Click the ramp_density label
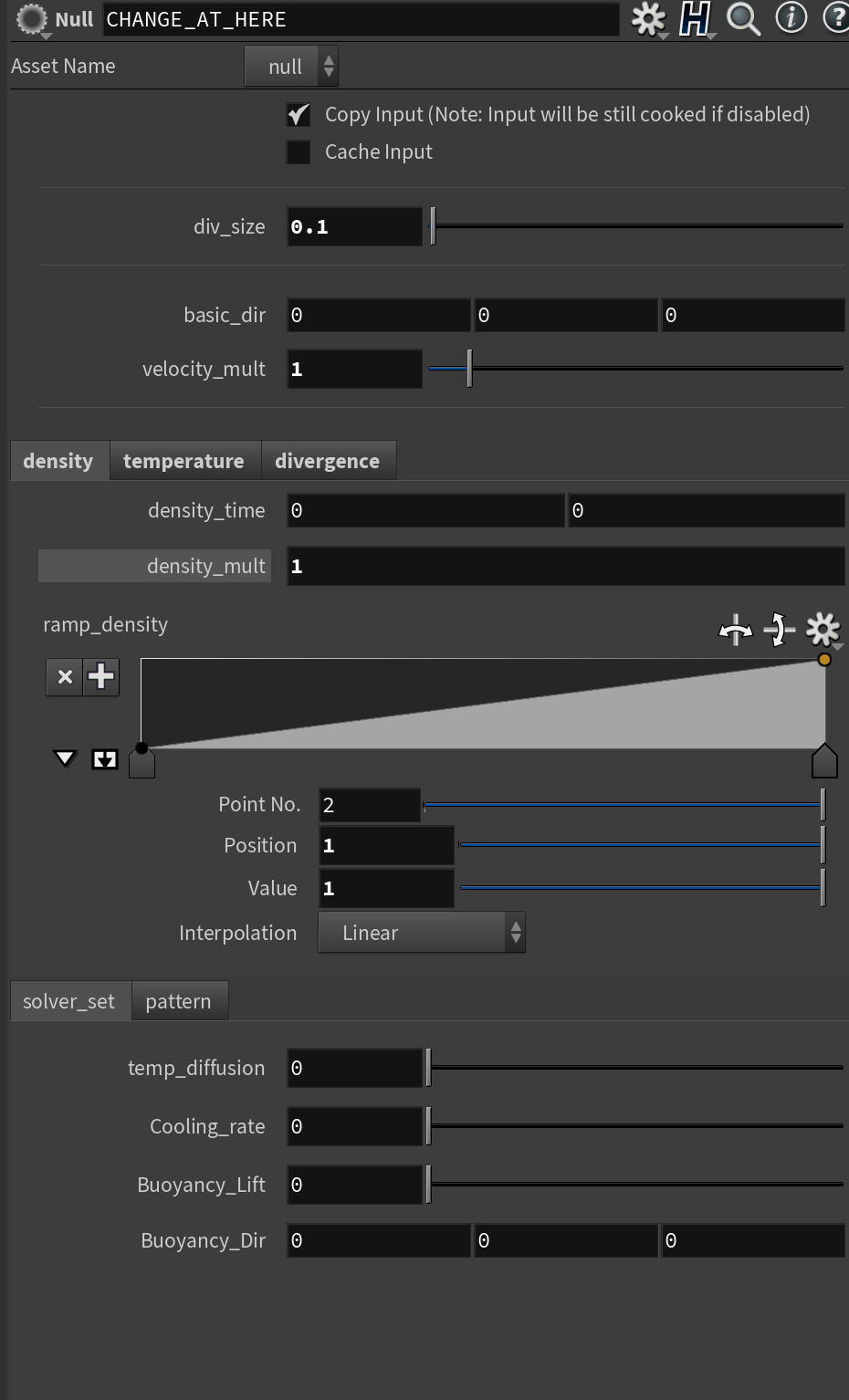Viewport: 849px width, 1400px height. (106, 624)
